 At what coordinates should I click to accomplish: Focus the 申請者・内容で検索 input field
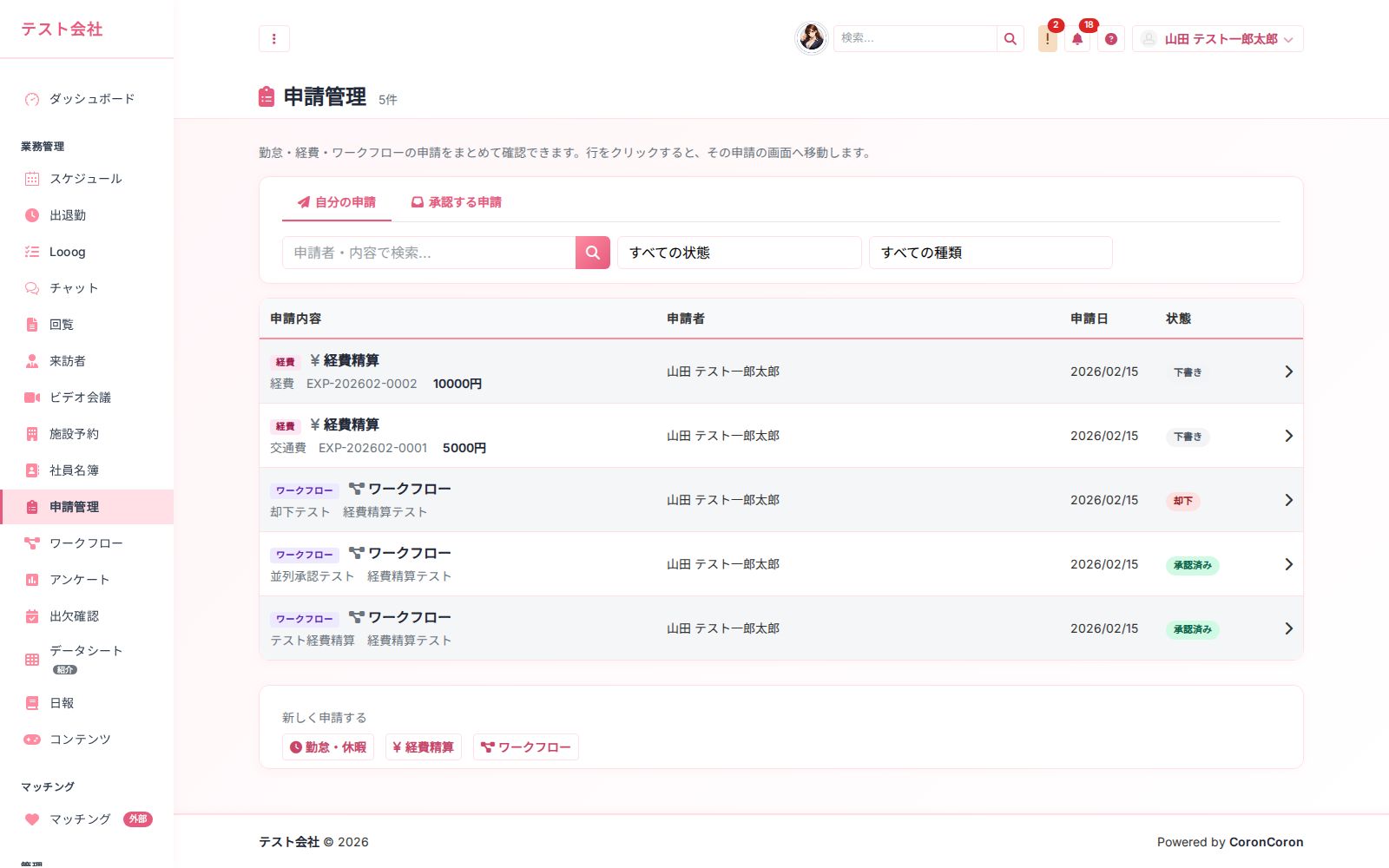point(429,253)
